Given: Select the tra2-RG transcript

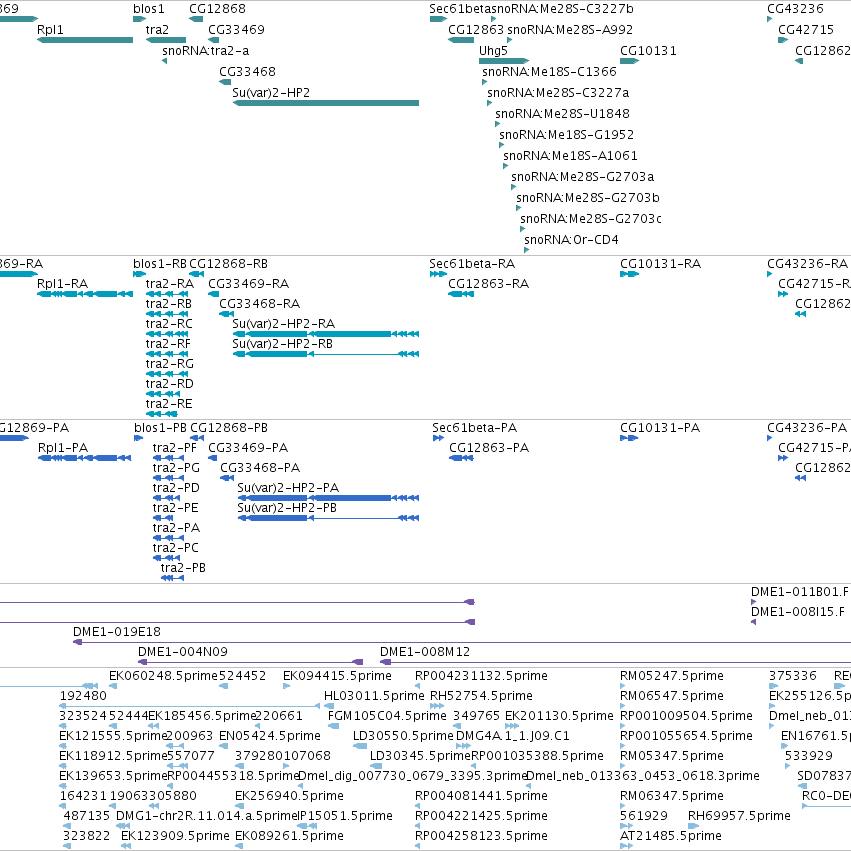Looking at the screenshot, I should click(x=167, y=373).
